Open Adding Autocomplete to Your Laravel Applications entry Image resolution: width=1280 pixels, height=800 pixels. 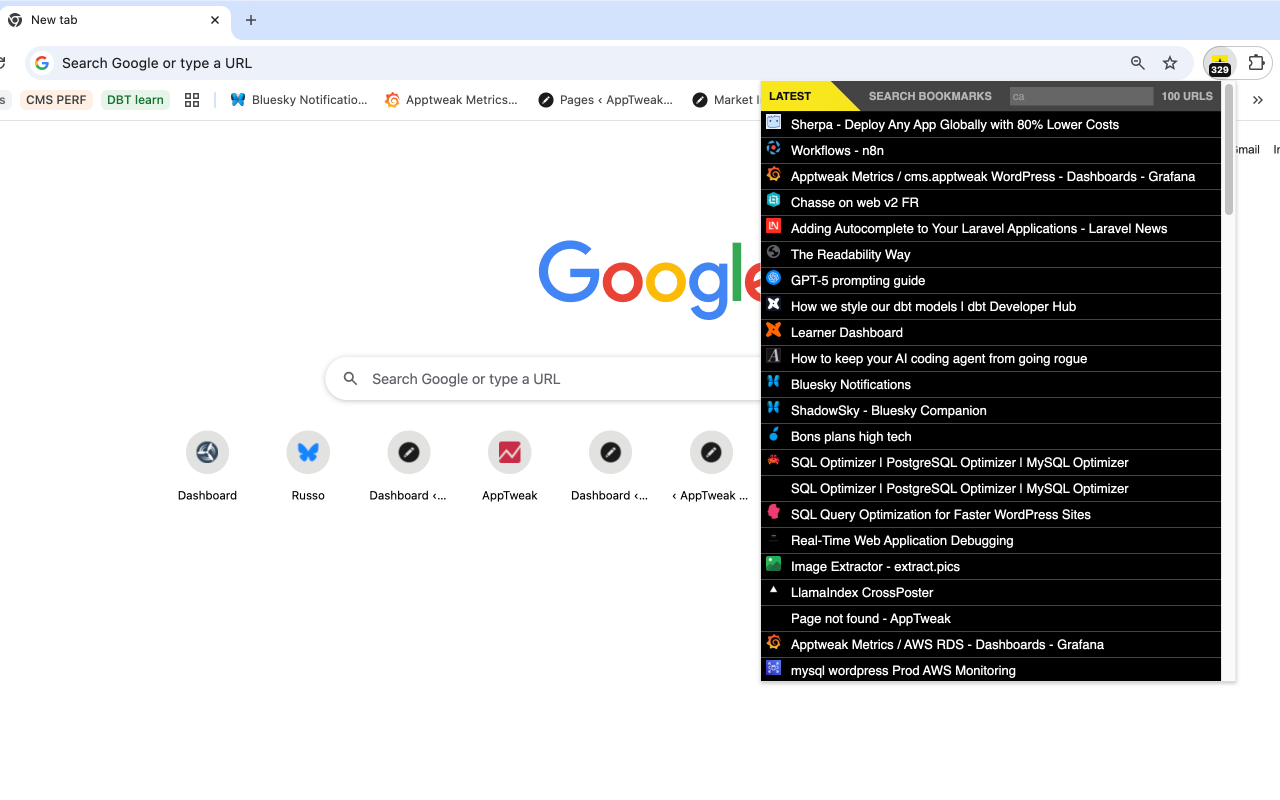pos(991,228)
